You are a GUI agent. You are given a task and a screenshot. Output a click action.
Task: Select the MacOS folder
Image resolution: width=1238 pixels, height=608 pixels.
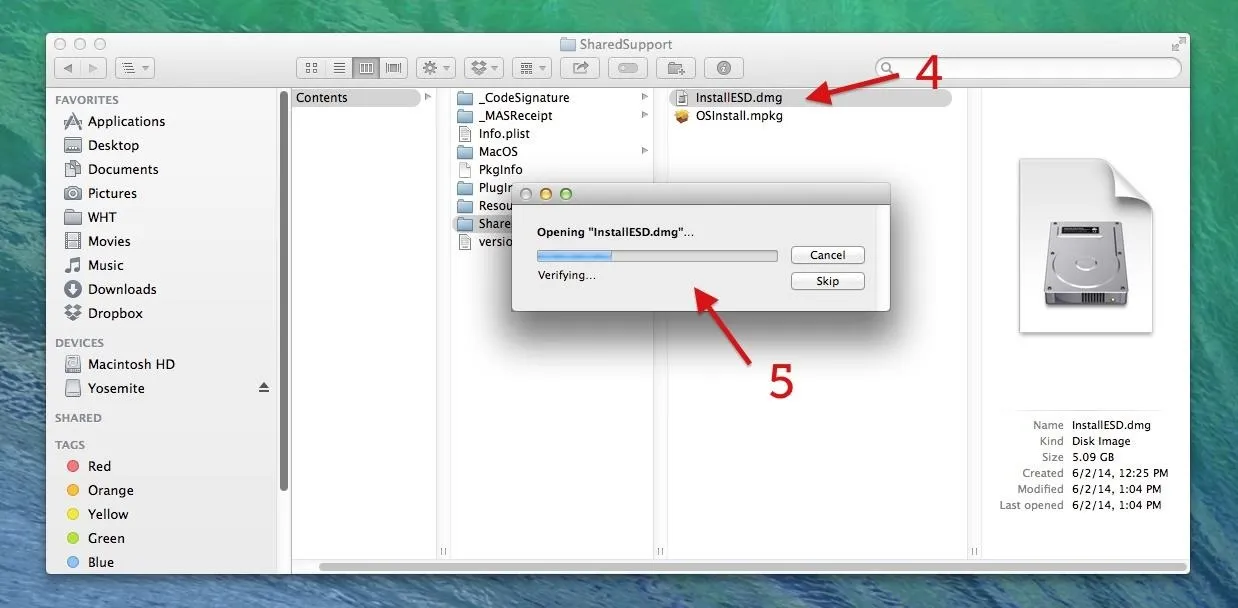click(x=498, y=152)
